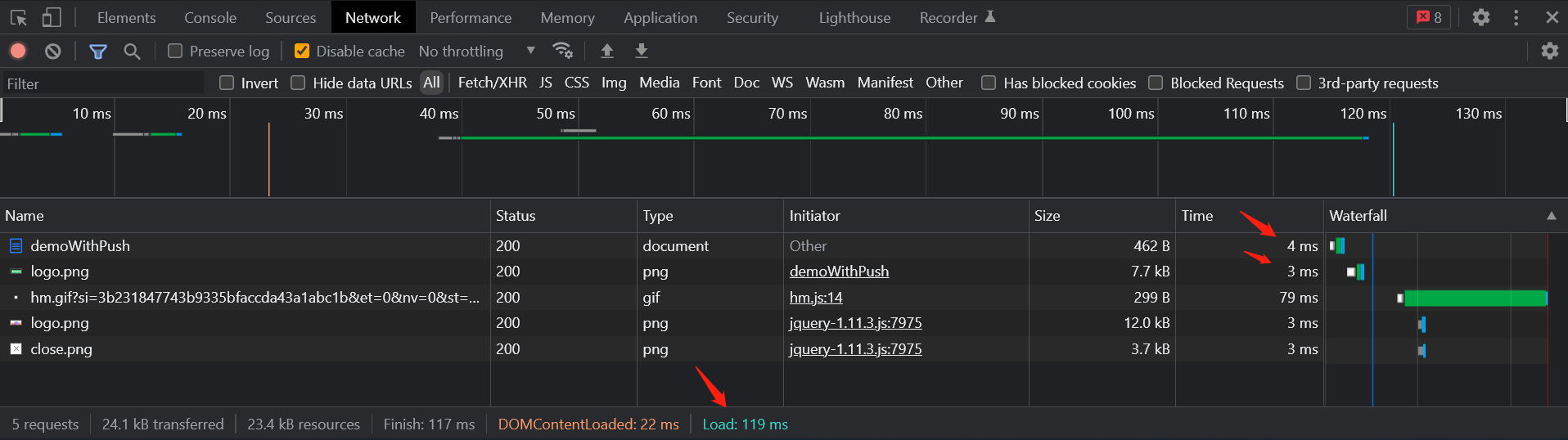Viewport: 1568px width, 440px height.
Task: Enable the Preserve log checkbox
Action: tap(175, 51)
